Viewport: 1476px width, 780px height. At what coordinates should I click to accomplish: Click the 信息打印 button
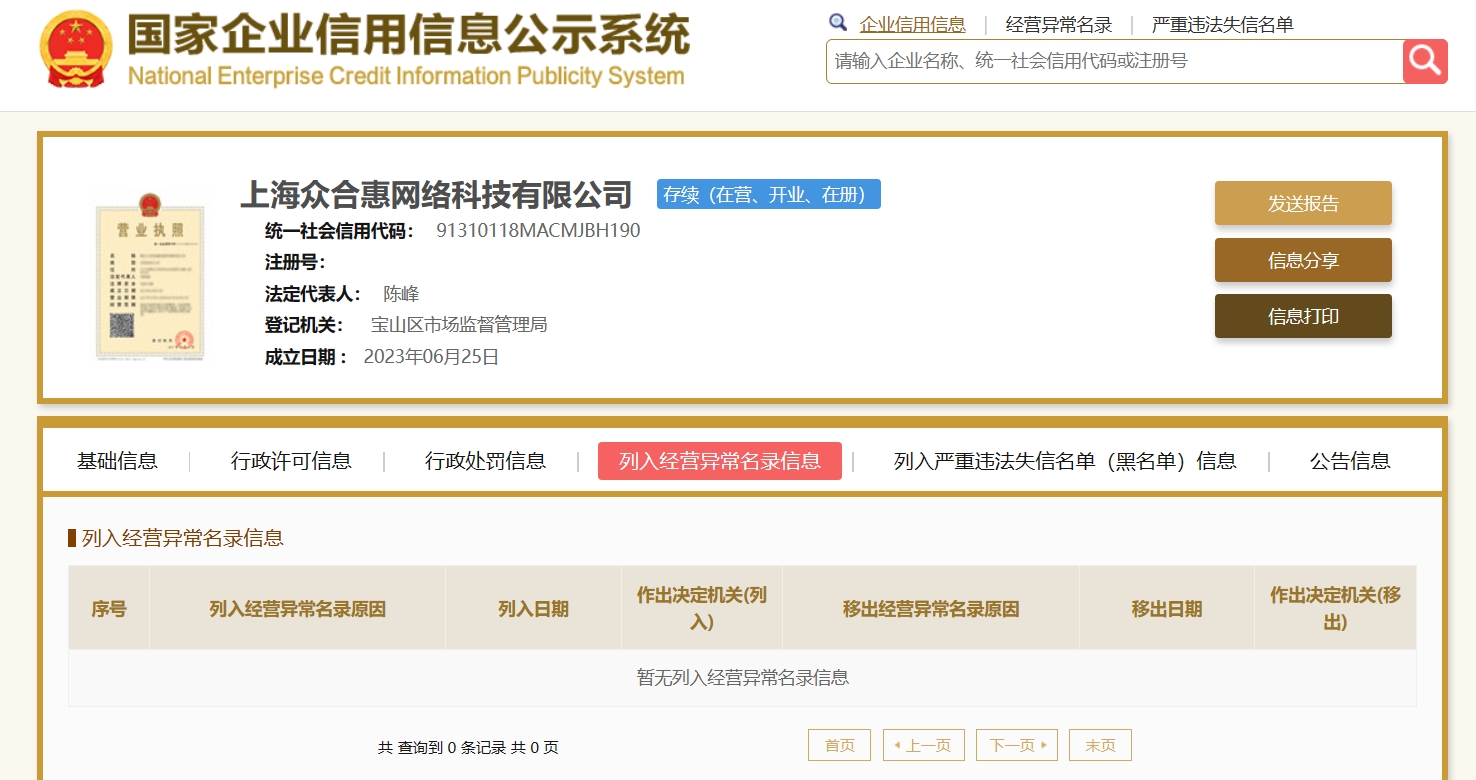1303,316
